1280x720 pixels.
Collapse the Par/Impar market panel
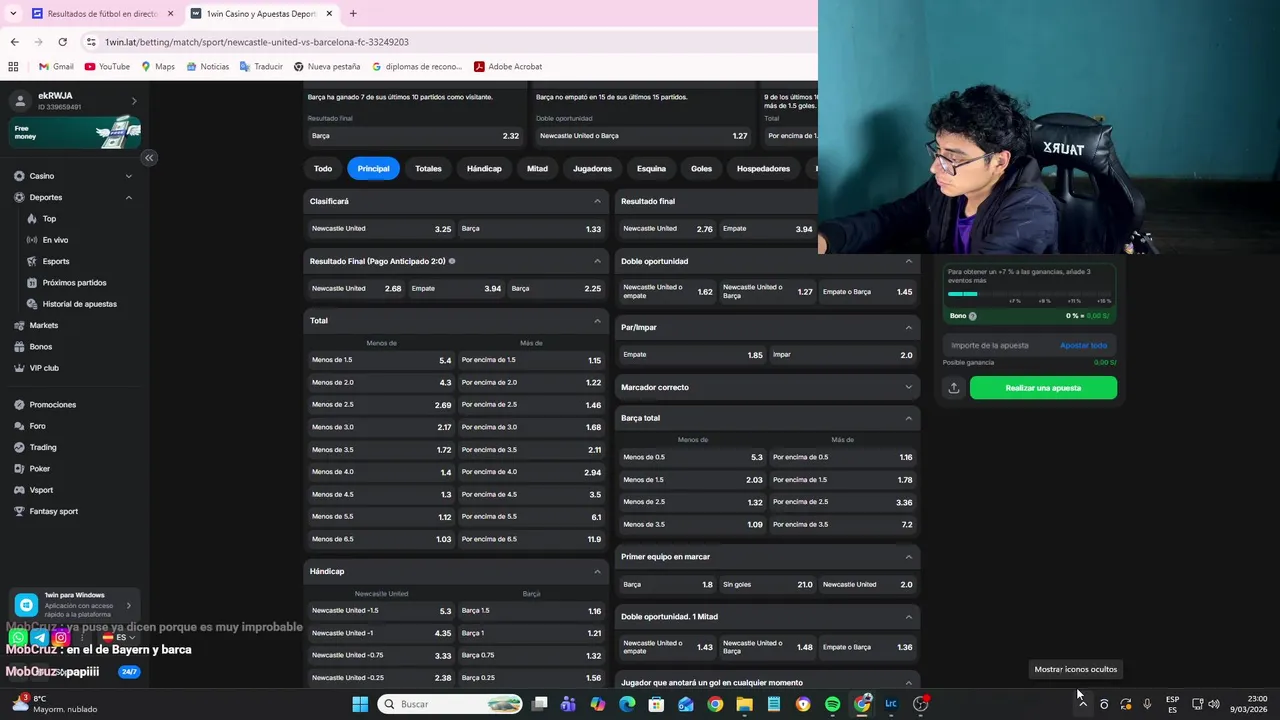(x=908, y=327)
